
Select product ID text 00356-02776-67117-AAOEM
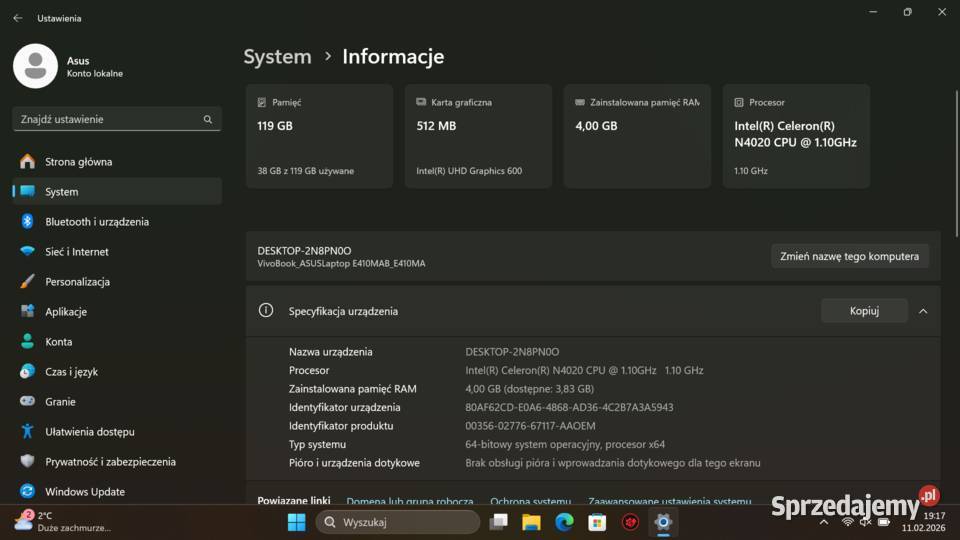(x=530, y=426)
